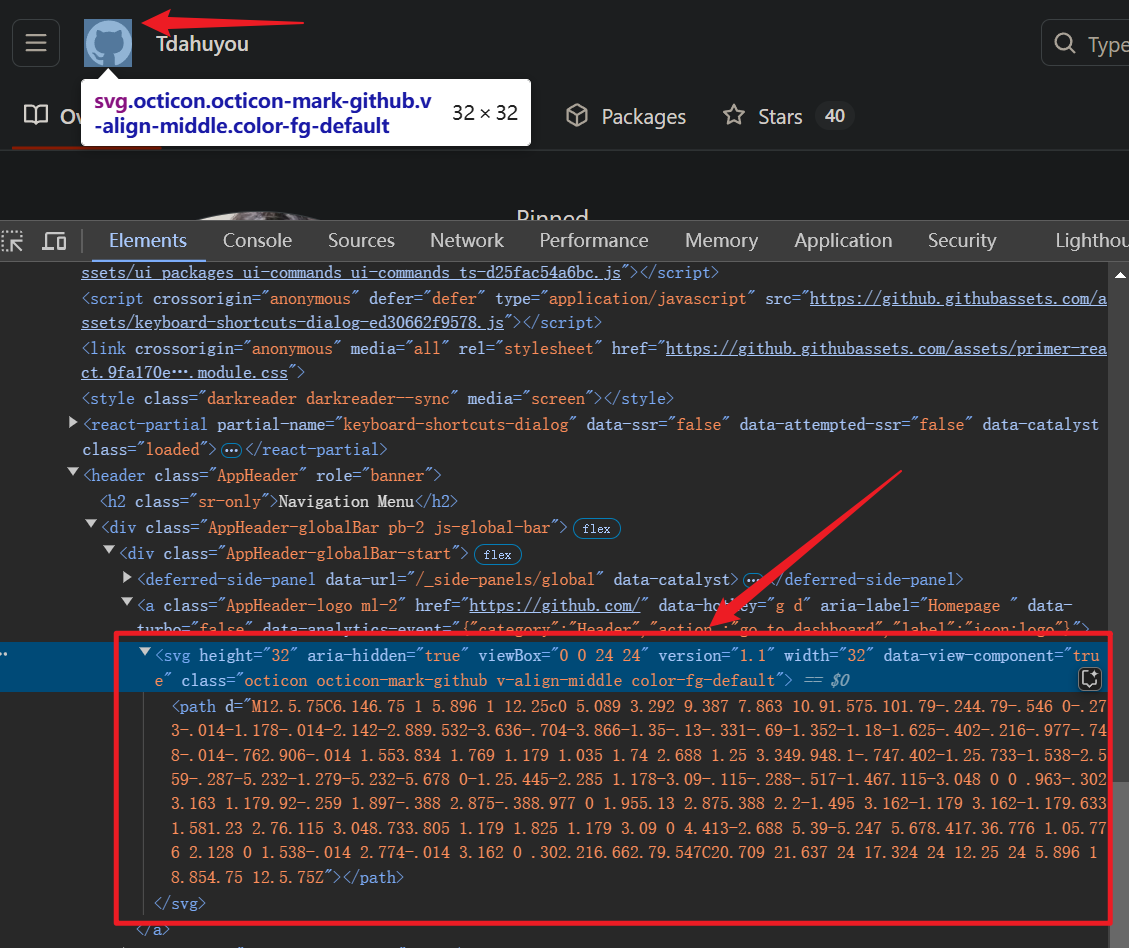Expand the ellipsis in react-partial node
The width and height of the screenshot is (1129, 948).
[231, 451]
